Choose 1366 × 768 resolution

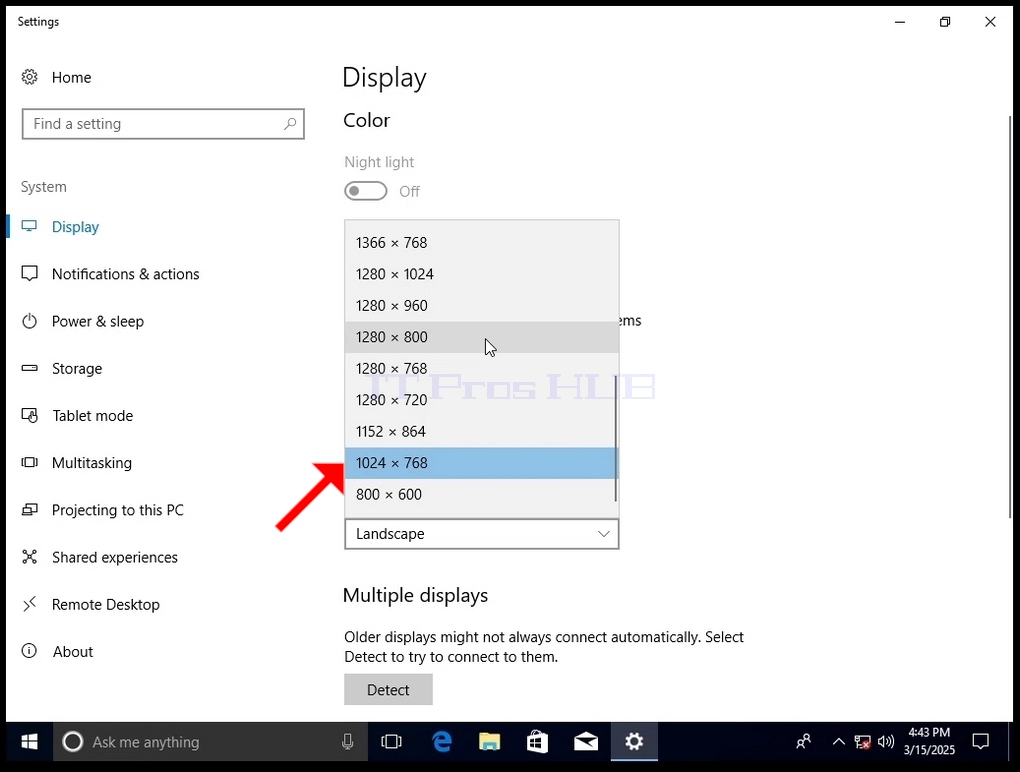coord(481,243)
